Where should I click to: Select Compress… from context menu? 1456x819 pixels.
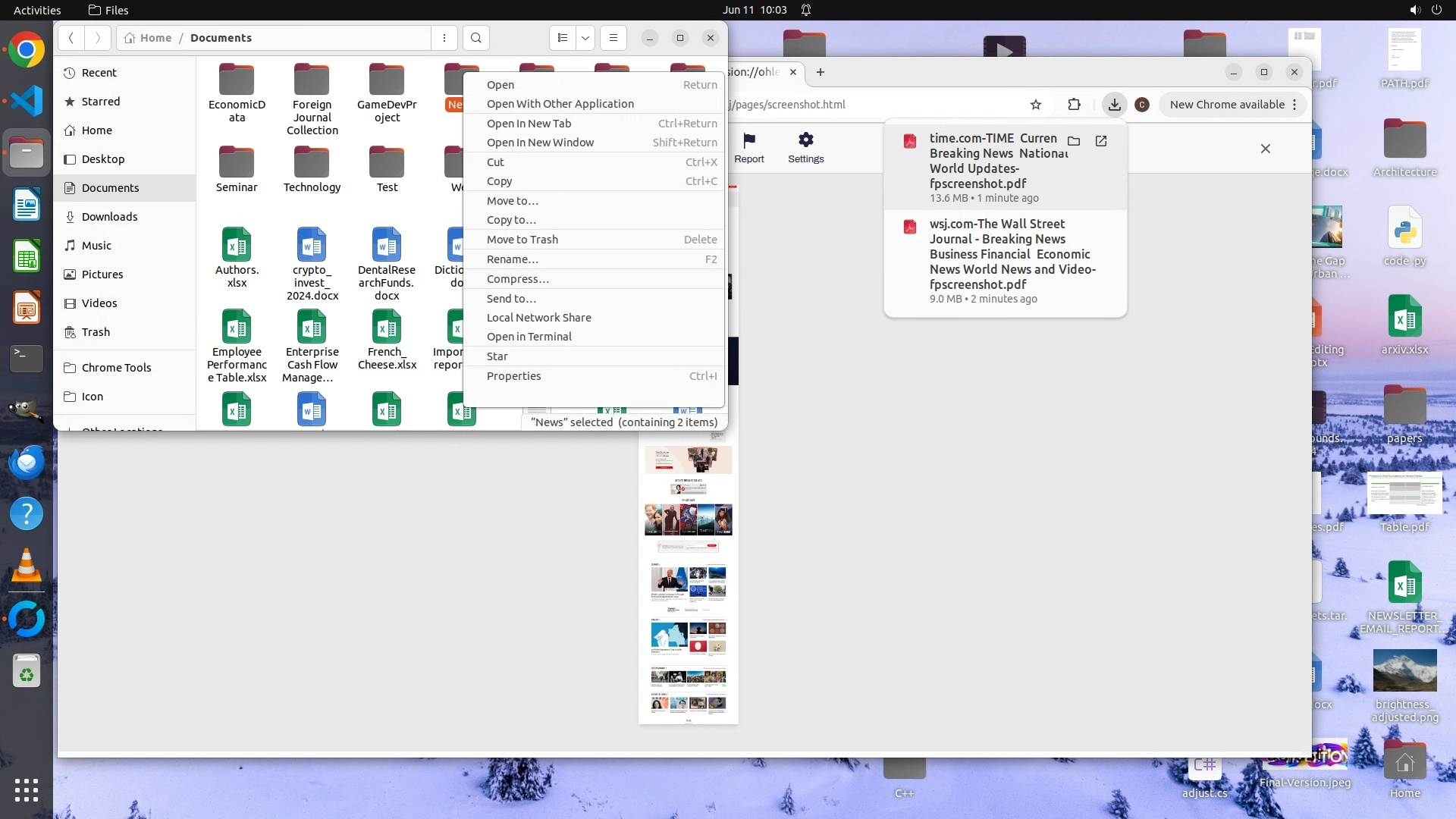[x=518, y=279]
